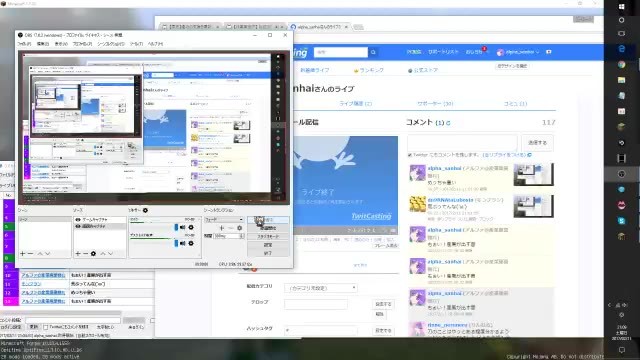The height and width of the screenshot is (360, 640).
Task: Switch to サポーター (30) tab
Action: tap(435, 104)
